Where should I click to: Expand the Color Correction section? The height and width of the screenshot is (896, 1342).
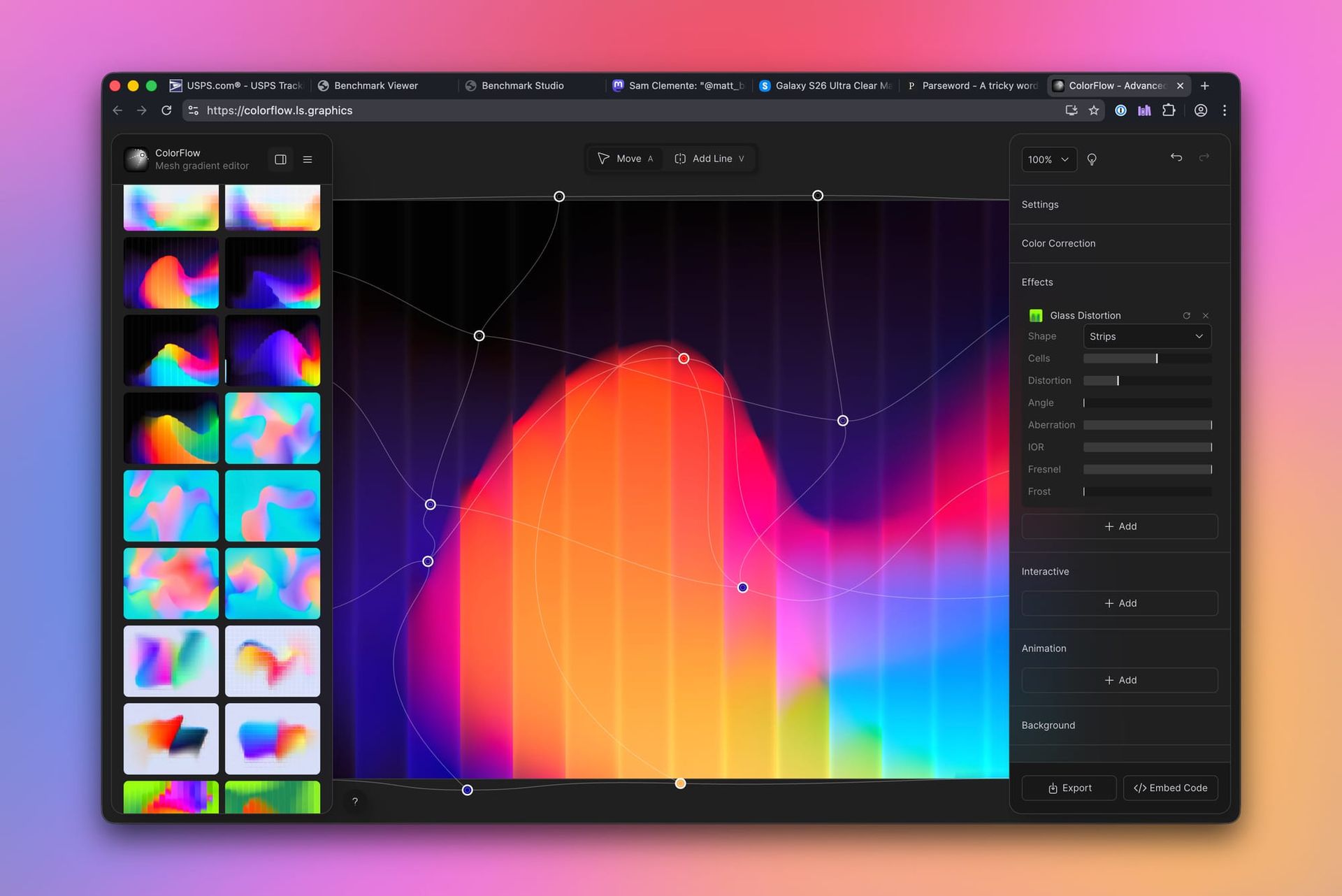click(1058, 243)
